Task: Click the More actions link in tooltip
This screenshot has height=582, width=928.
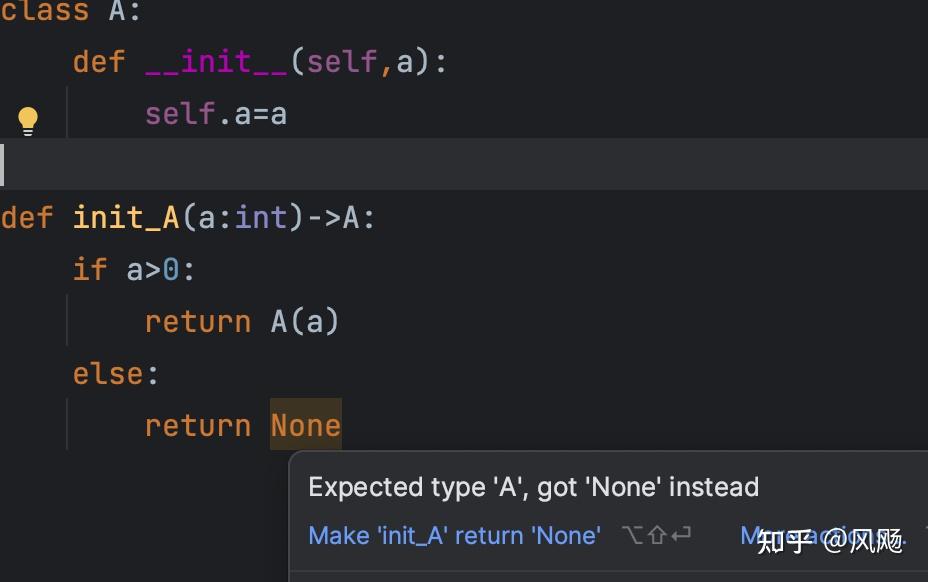Action: (823, 536)
